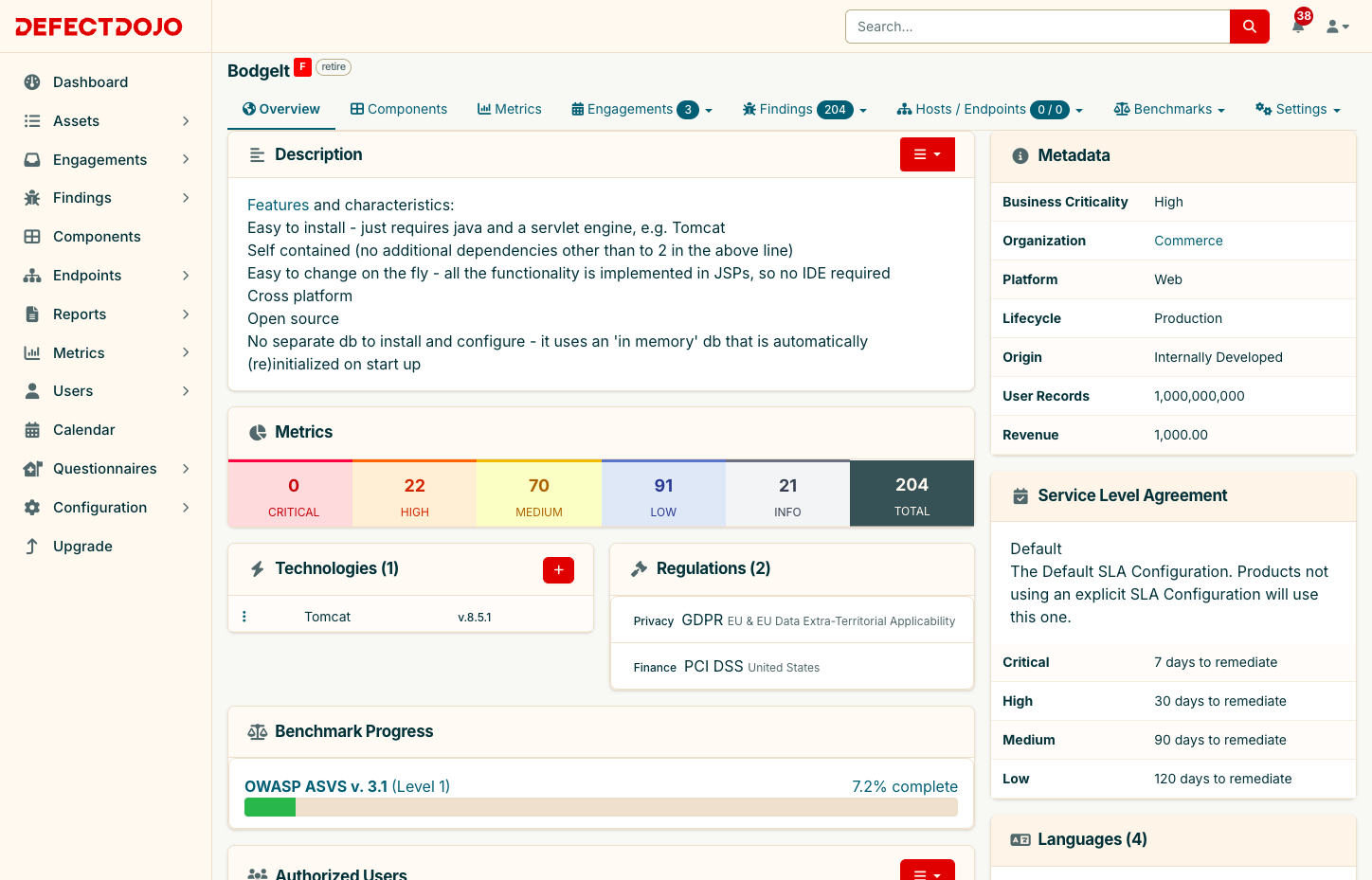The height and width of the screenshot is (880, 1372).
Task: Click the Features link in description
Action: 278,205
